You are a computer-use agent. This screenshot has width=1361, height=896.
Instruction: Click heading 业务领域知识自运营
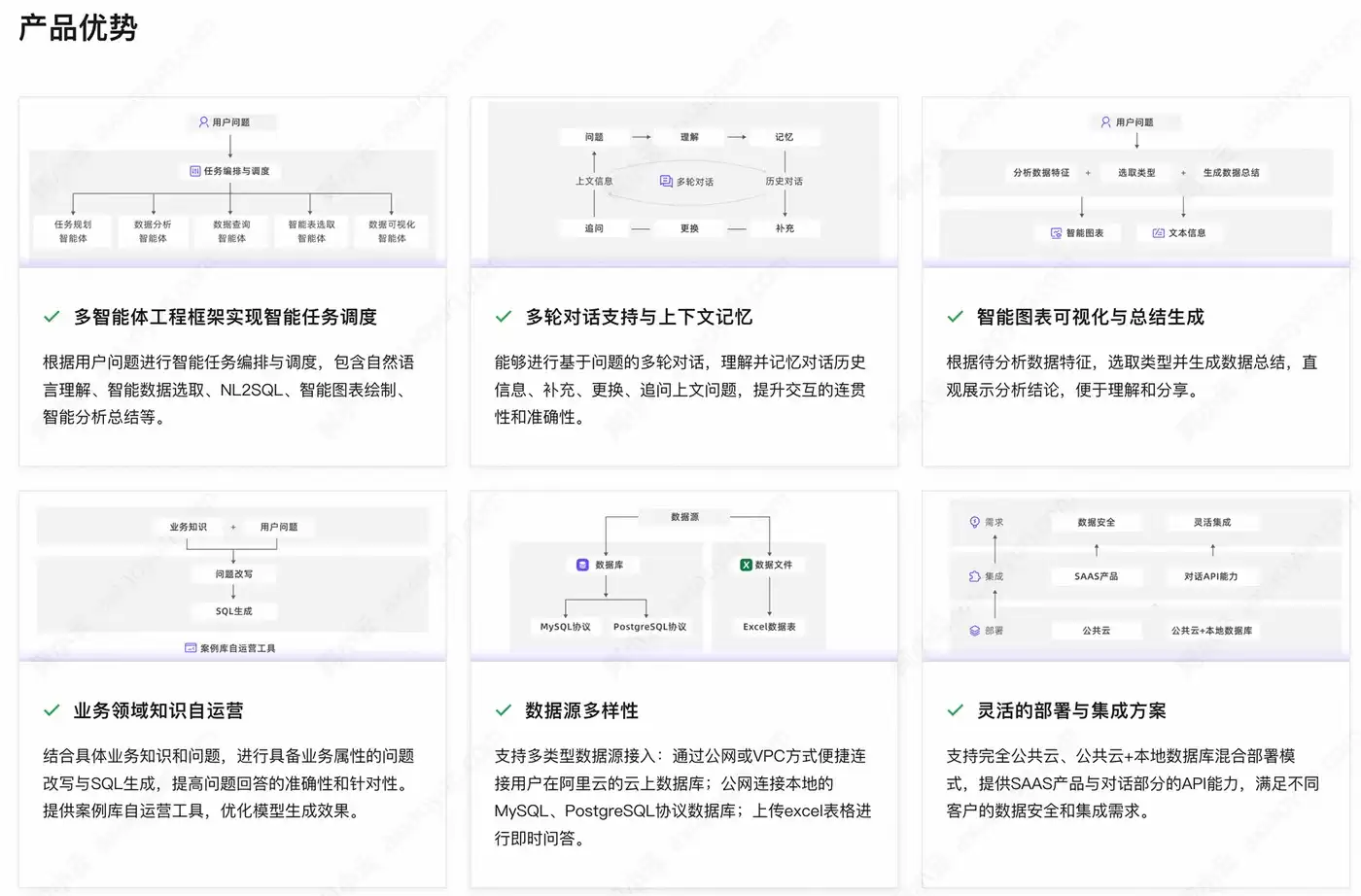[x=158, y=710]
